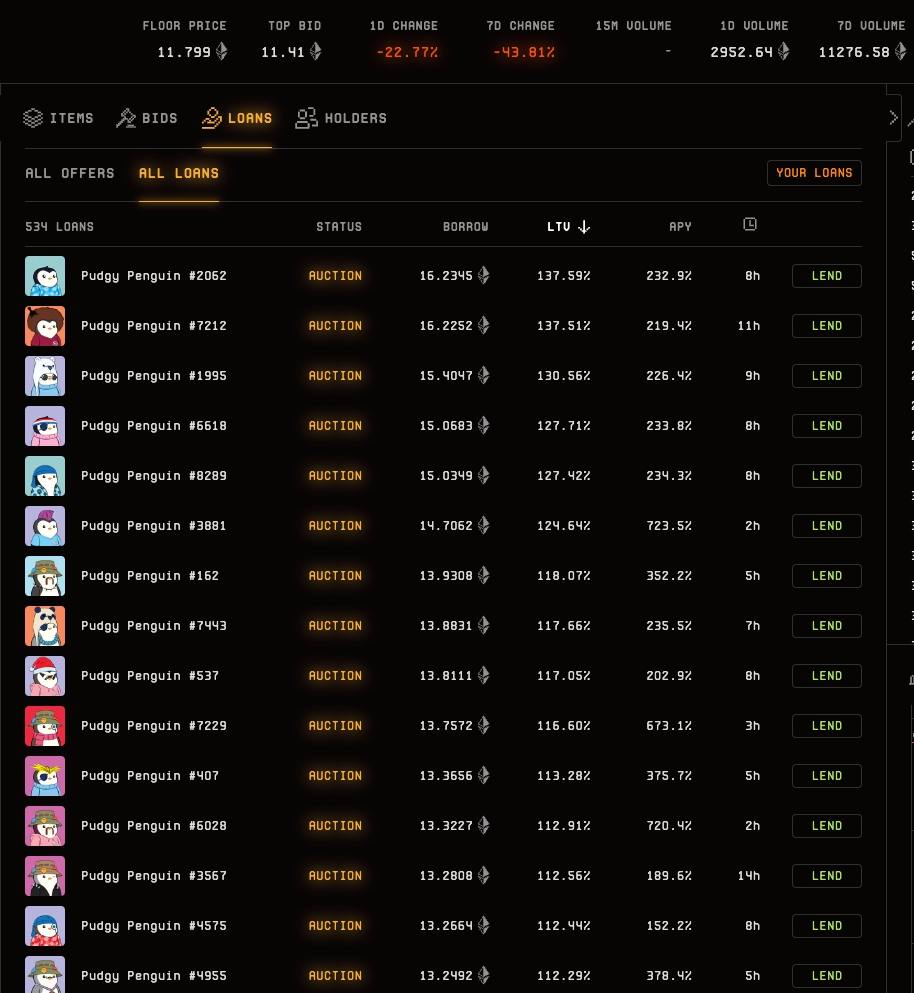Select the All Loans sub-tab
914x993 pixels.
tap(179, 173)
